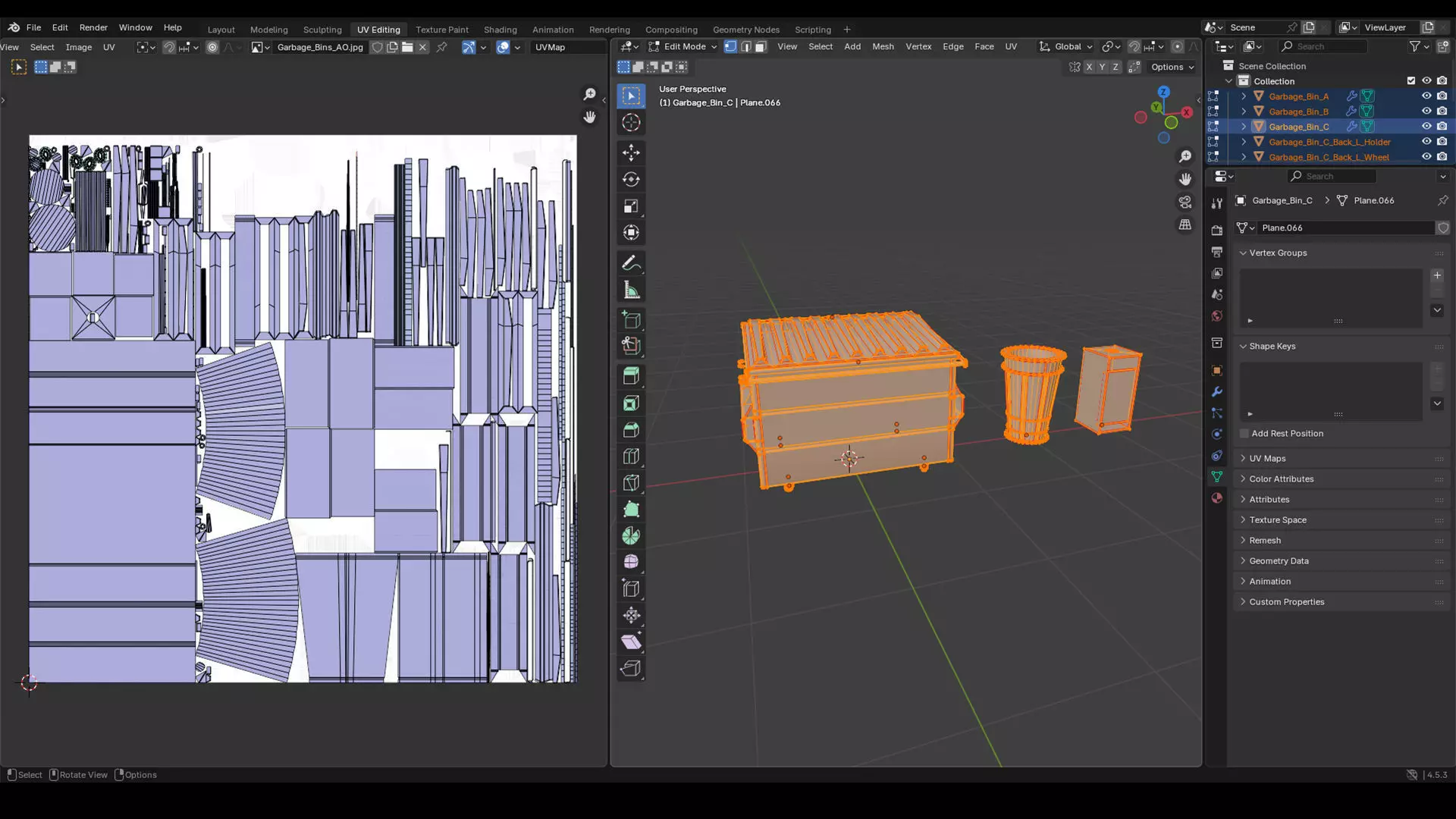Add a new vertex group with plus button
The image size is (1456, 819).
click(x=1437, y=275)
